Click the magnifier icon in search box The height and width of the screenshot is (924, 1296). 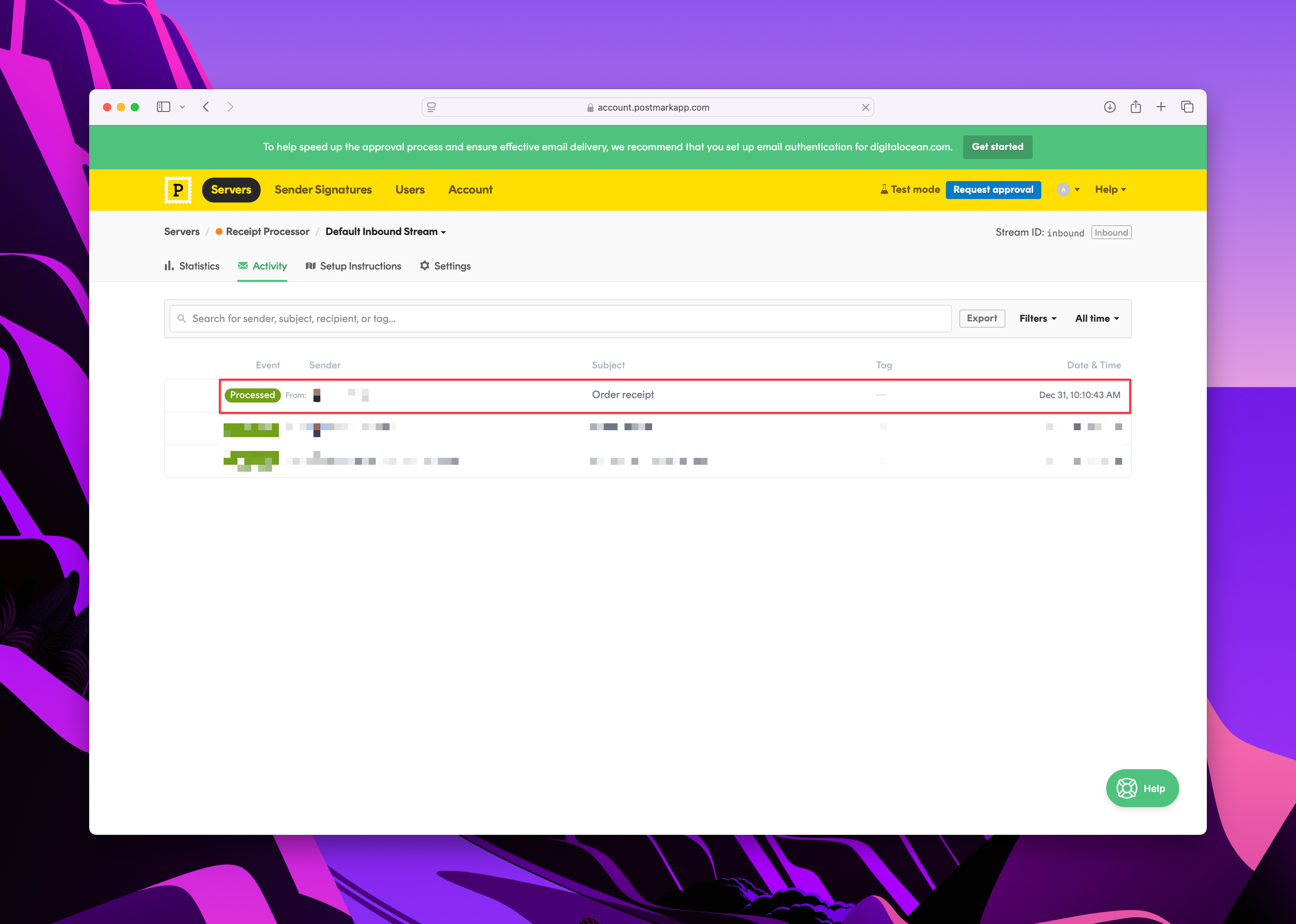click(181, 319)
